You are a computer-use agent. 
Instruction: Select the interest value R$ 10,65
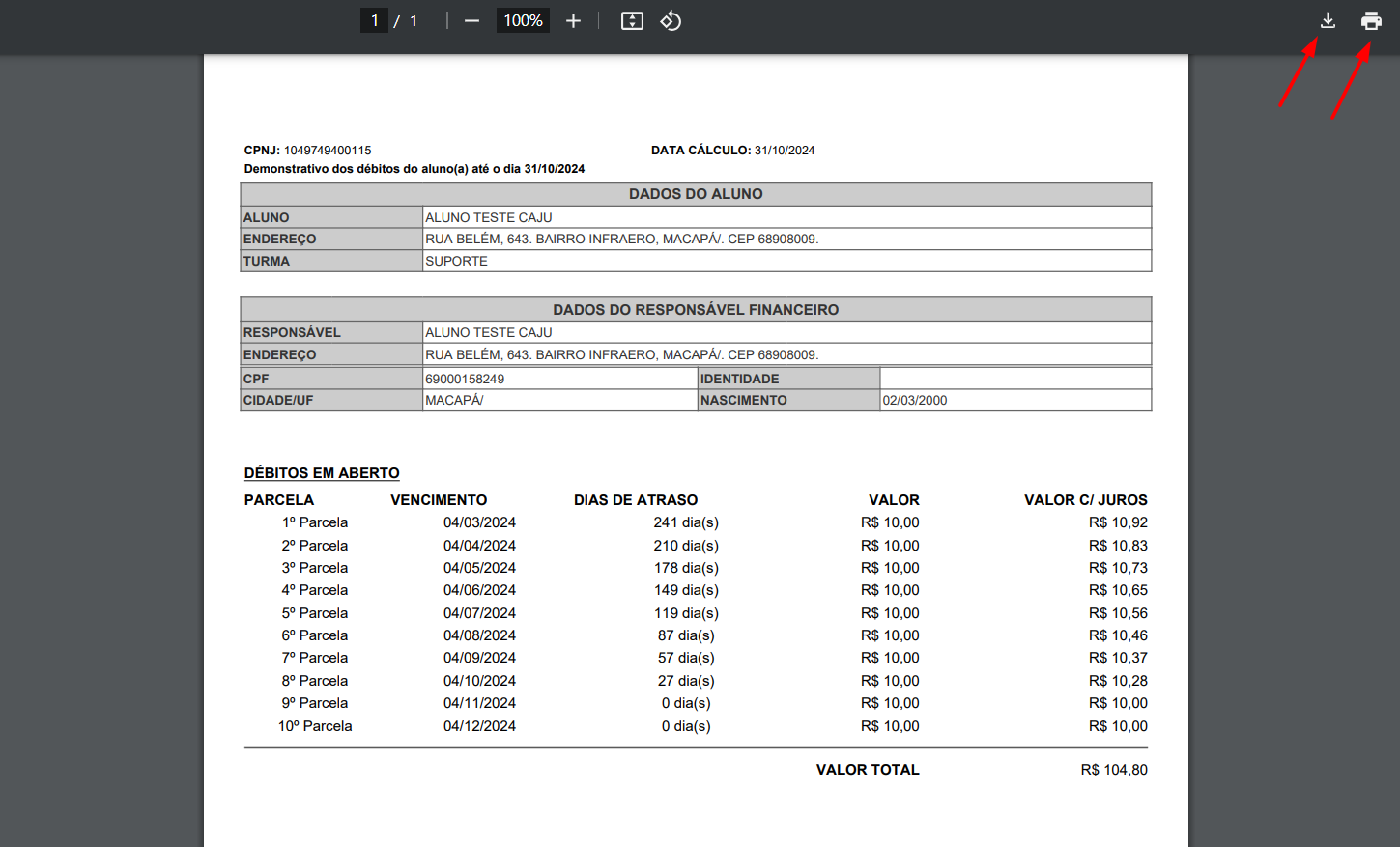tap(1118, 590)
